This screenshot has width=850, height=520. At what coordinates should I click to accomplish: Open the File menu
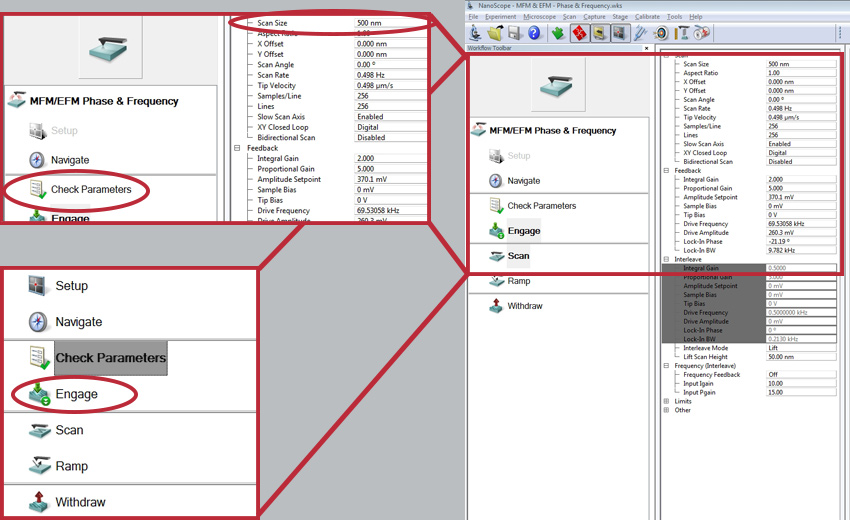pyautogui.click(x=473, y=17)
